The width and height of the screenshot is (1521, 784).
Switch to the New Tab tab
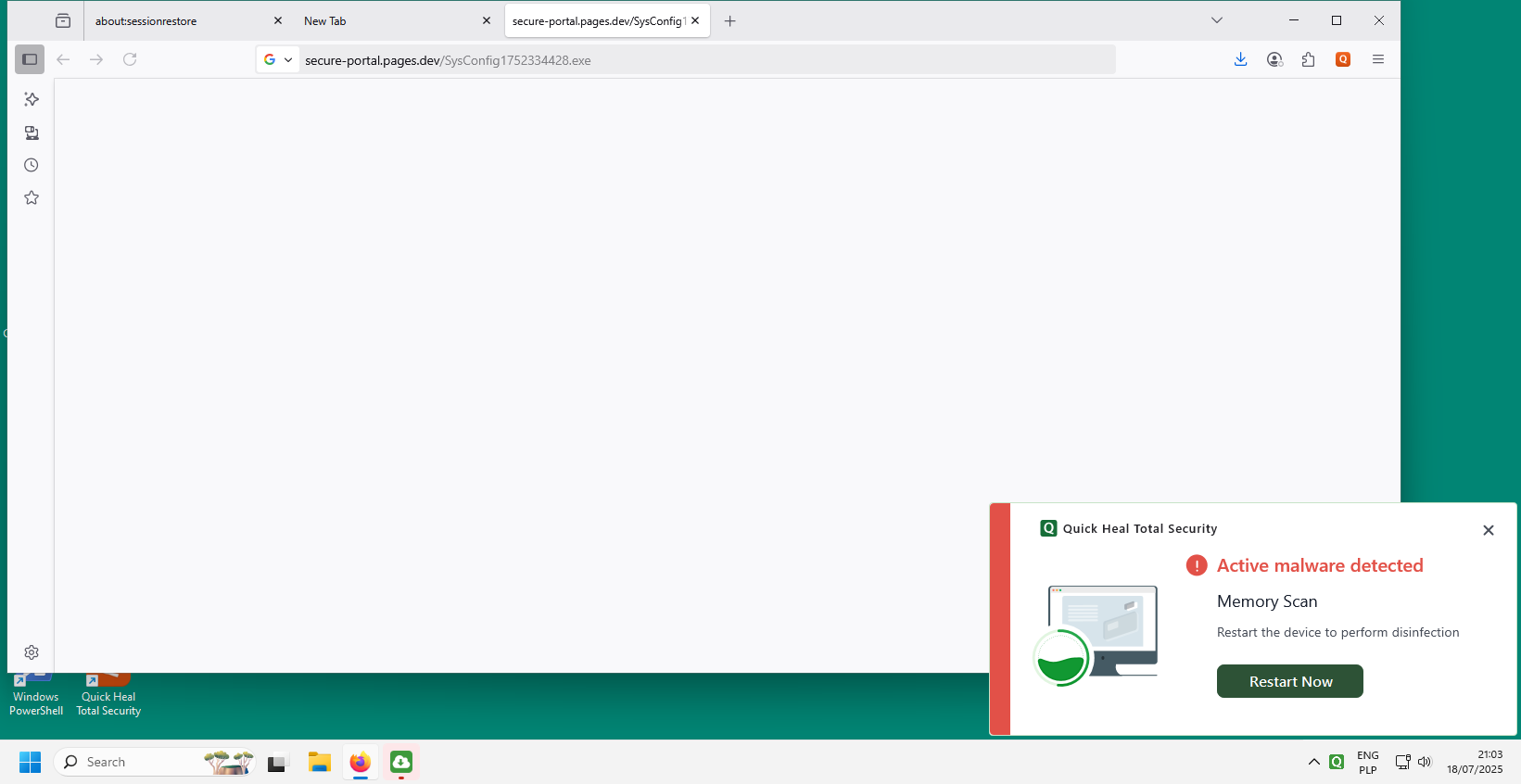click(x=385, y=20)
